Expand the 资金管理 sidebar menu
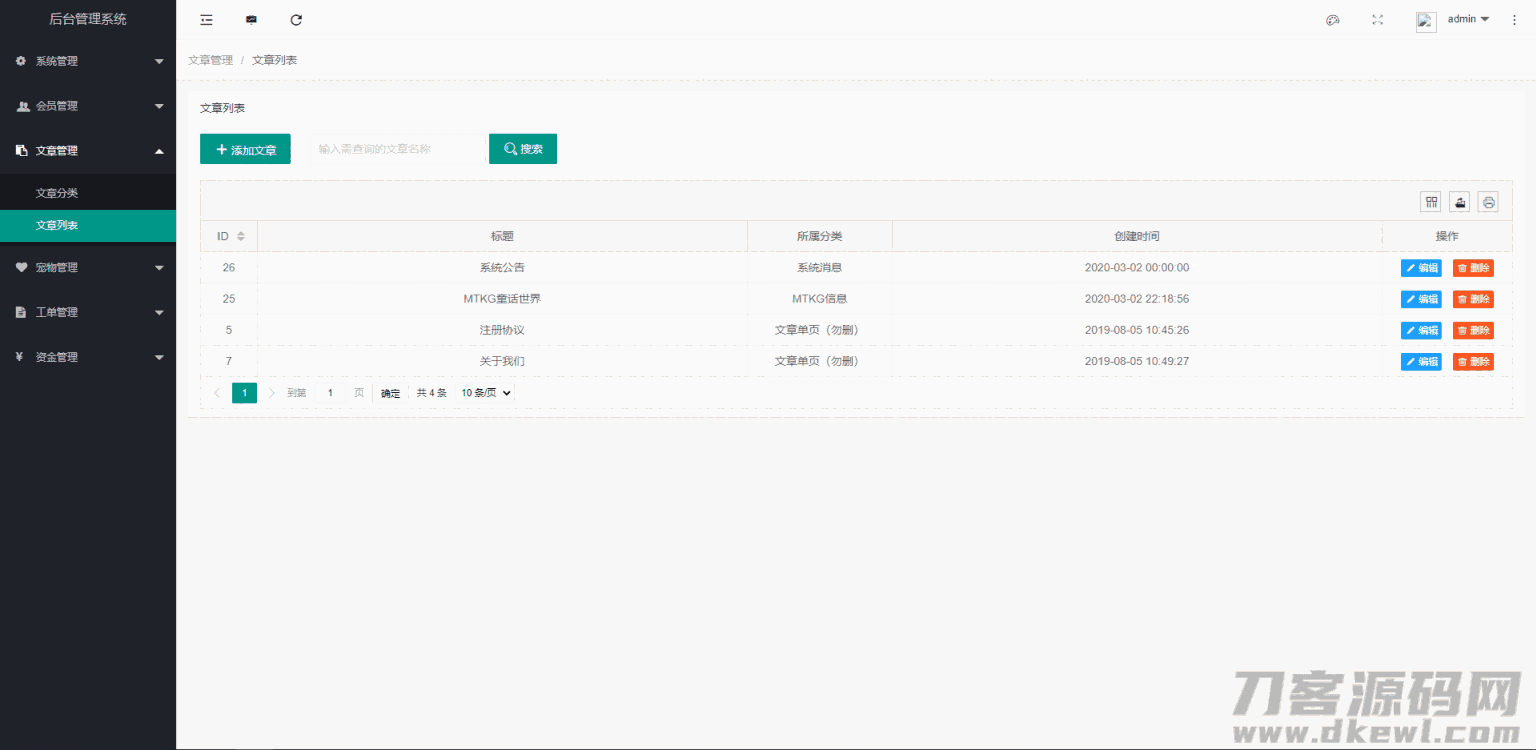1536x750 pixels. pos(88,357)
